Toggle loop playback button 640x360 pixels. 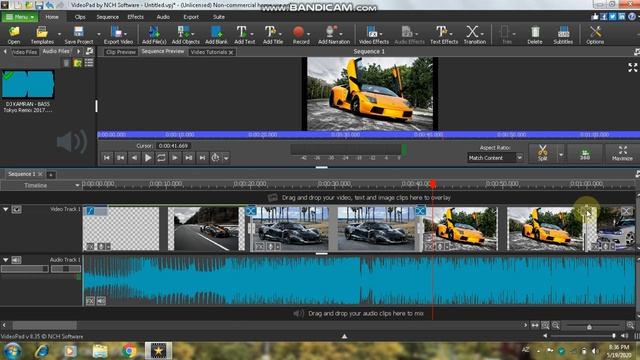[x=161, y=158]
